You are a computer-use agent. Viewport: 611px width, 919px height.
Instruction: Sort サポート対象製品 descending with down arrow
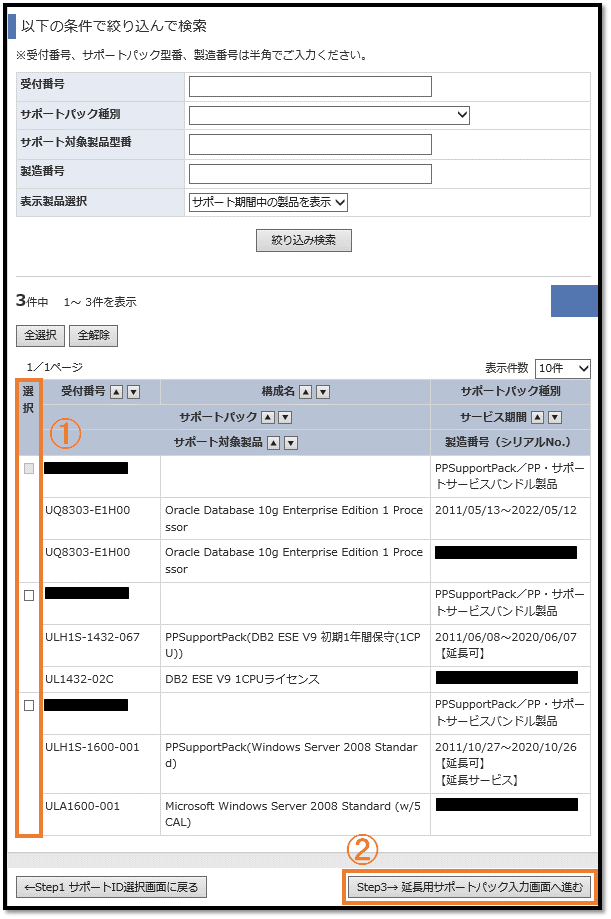(291, 443)
